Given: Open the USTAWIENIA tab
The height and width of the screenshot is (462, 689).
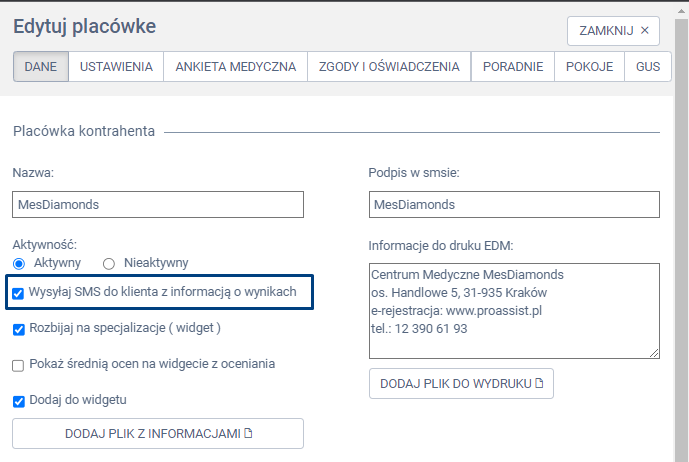Looking at the screenshot, I should [116, 67].
